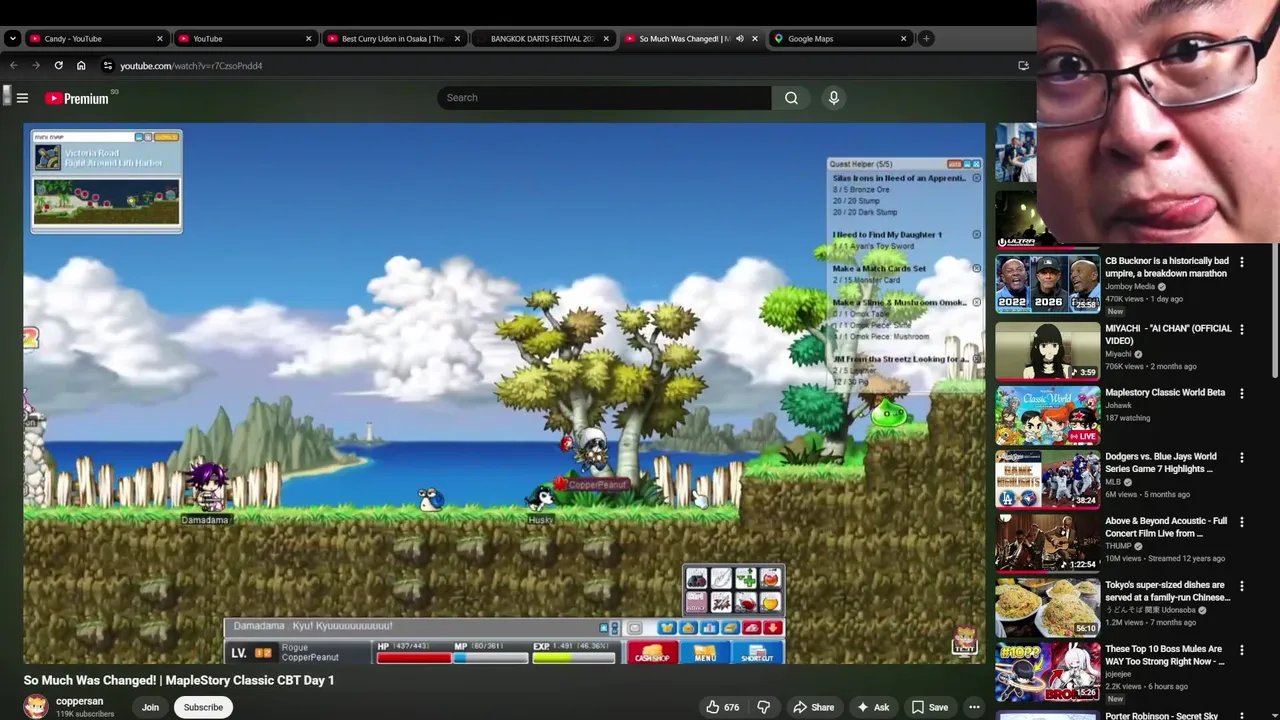Screen dimensions: 1280x720
Task: Click video title So Much Was Changed
Action: tap(179, 680)
